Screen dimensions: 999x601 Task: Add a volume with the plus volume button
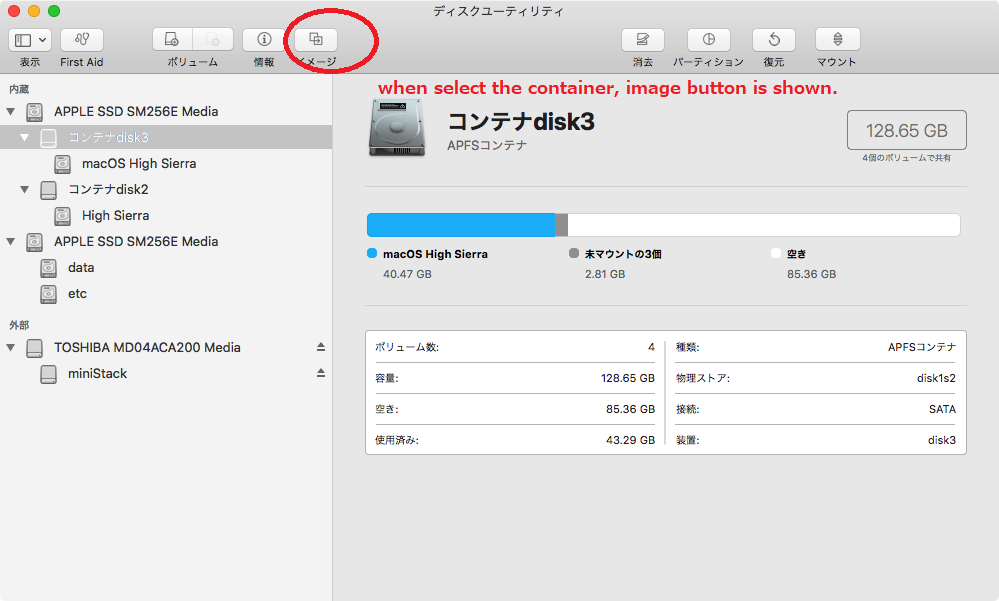coord(172,40)
